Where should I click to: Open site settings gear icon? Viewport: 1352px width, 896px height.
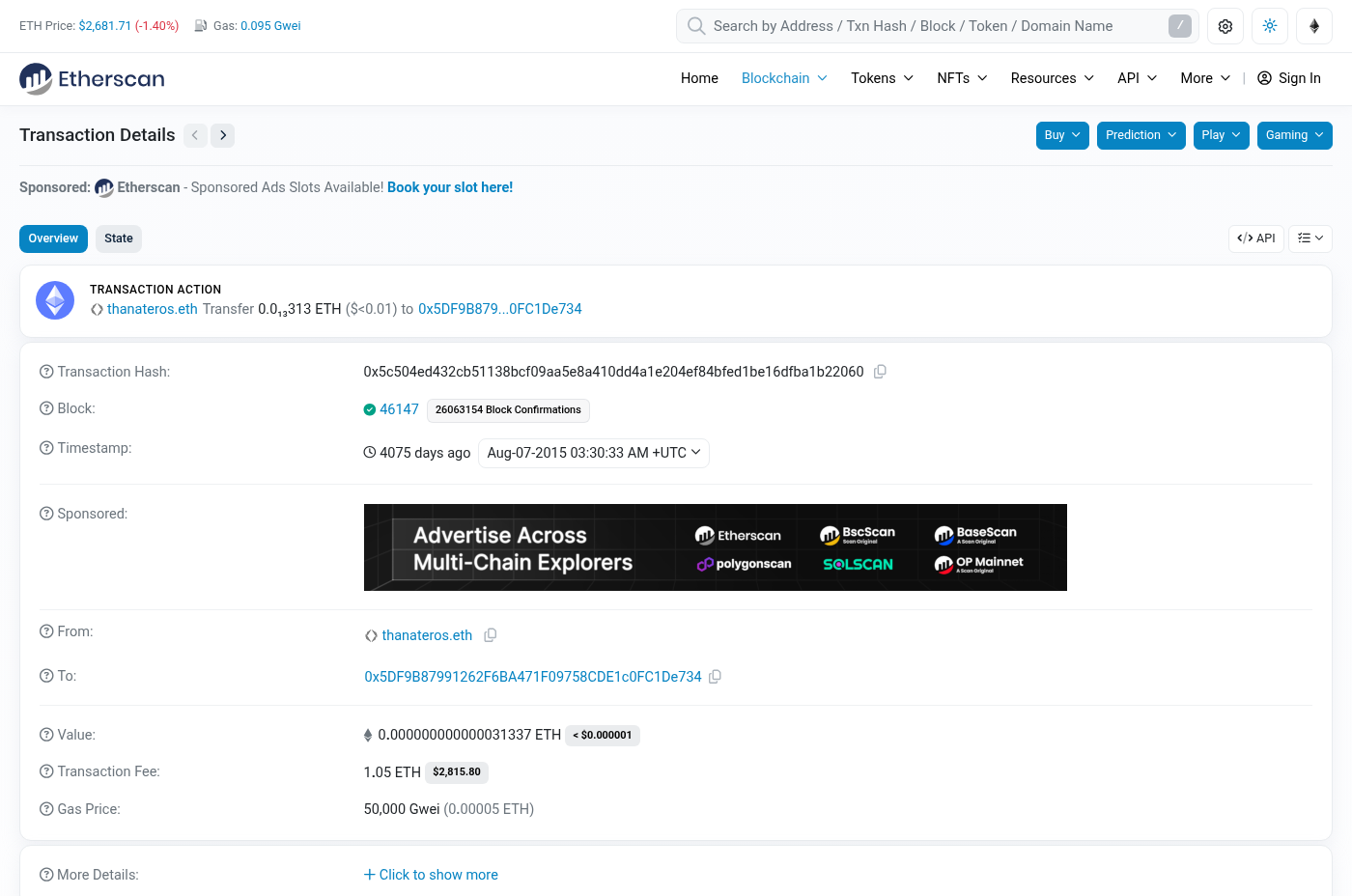pos(1225,26)
